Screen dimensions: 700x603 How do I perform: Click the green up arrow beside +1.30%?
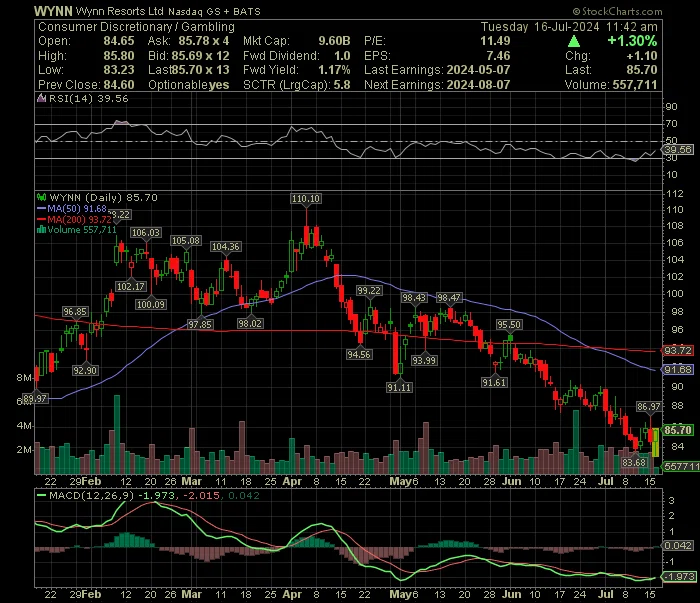(x=574, y=42)
